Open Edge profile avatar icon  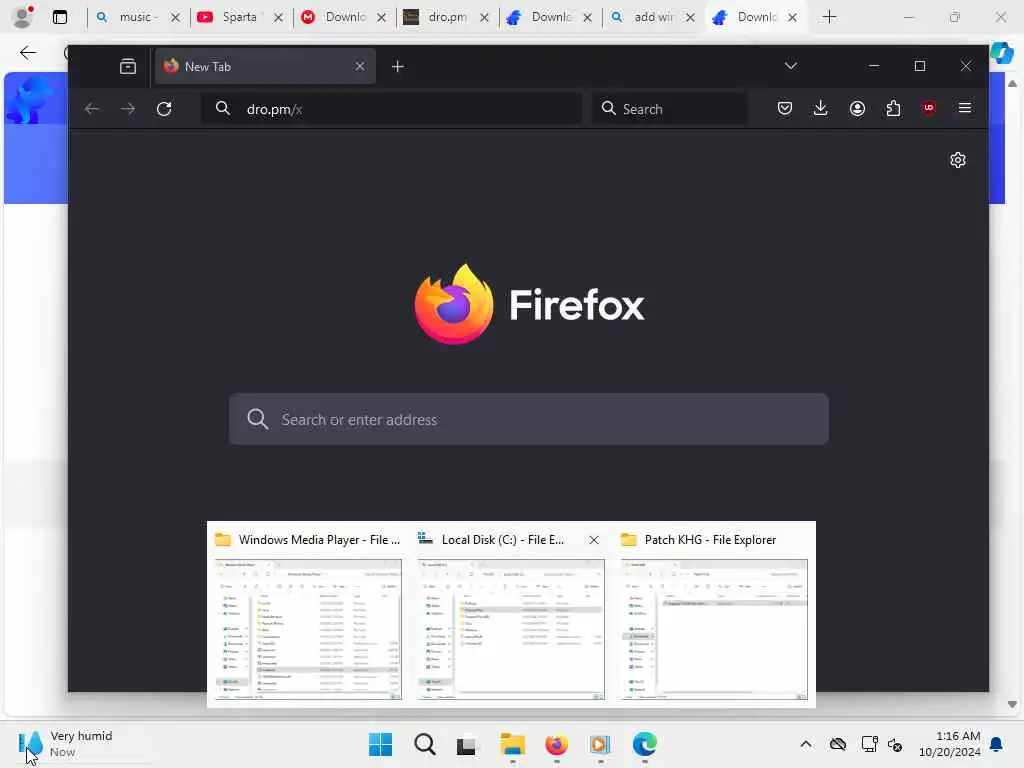[x=23, y=17]
